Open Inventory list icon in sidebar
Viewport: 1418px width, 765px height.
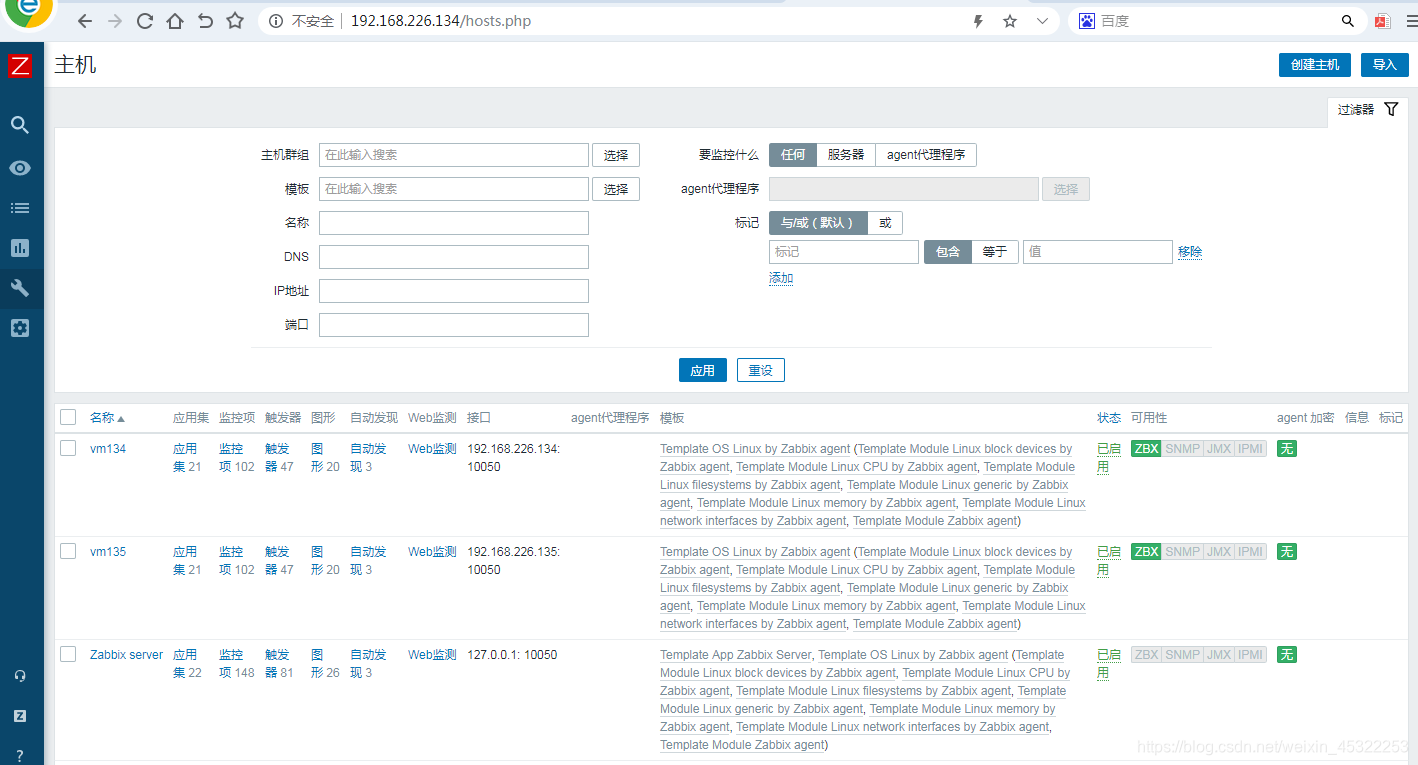coord(20,208)
